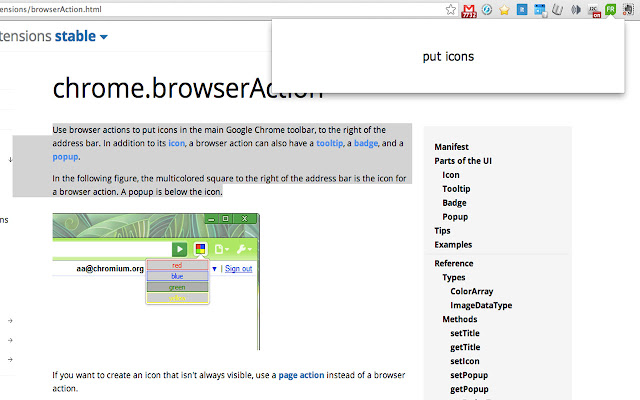Viewport: 640px width, 400px height.
Task: Click the green FR extension icon
Action: (x=611, y=9)
